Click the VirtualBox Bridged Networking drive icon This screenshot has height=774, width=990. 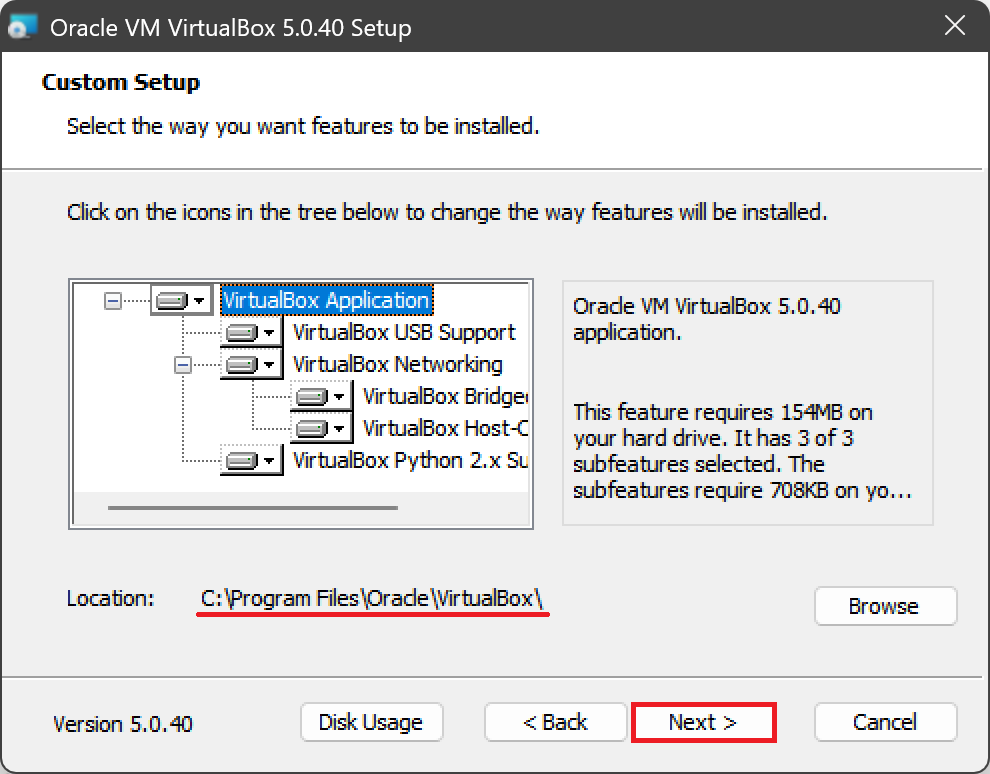313,397
